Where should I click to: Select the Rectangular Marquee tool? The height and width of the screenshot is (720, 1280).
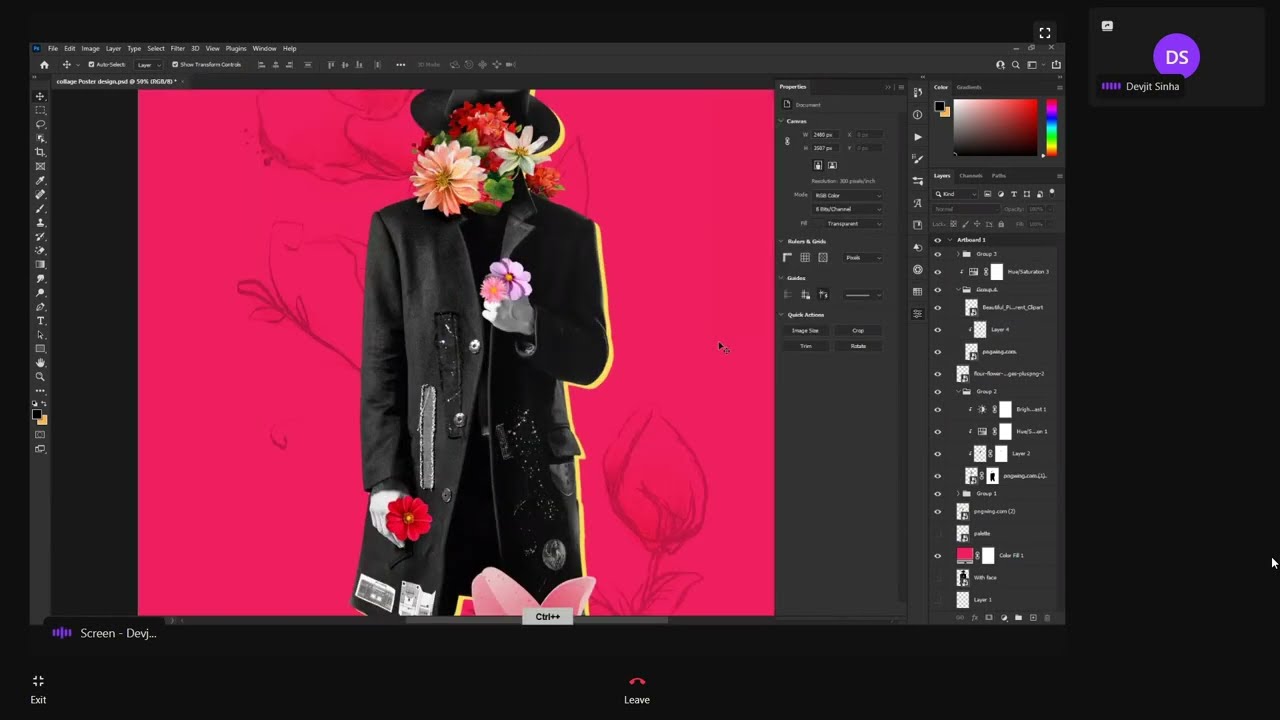(x=40, y=110)
